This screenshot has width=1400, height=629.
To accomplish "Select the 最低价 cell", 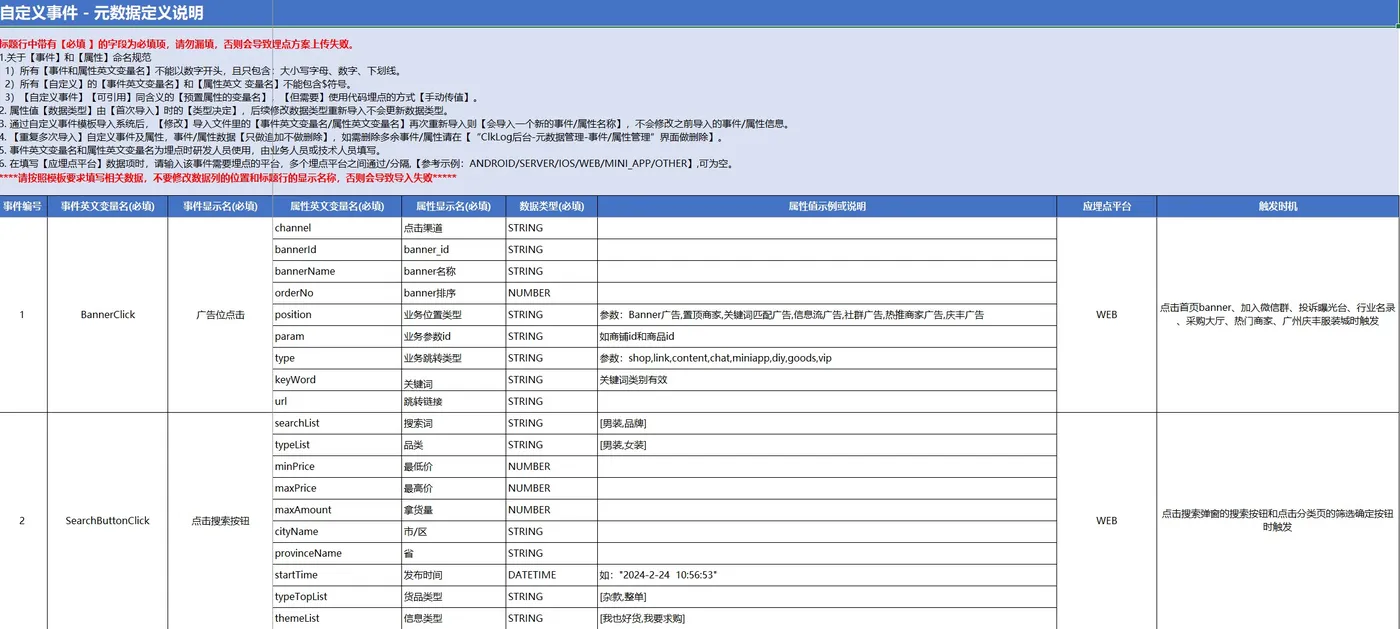I will pyautogui.click(x=453, y=467).
